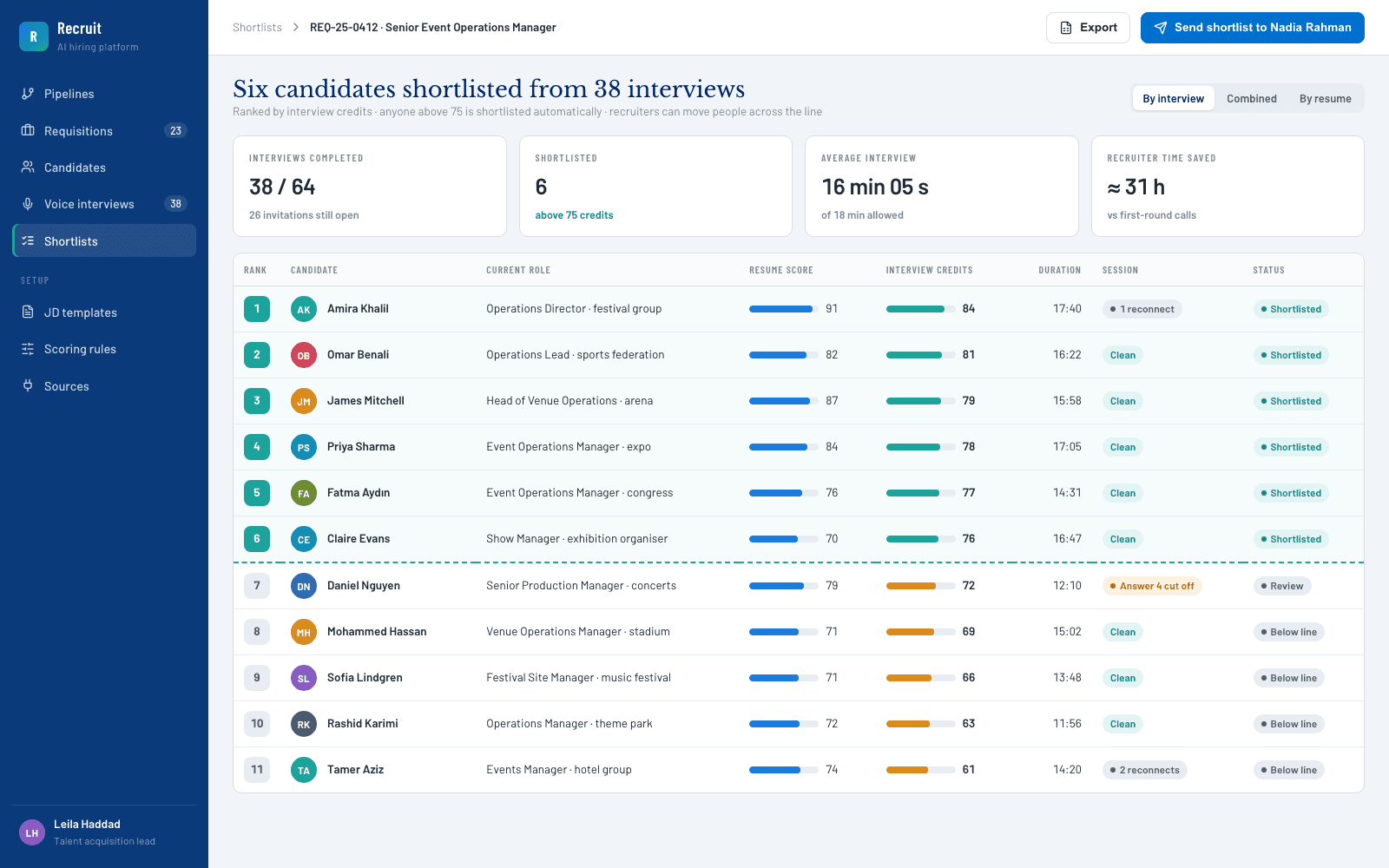Click Omar Benali's OB avatar
1389x868 pixels.
[x=304, y=355]
